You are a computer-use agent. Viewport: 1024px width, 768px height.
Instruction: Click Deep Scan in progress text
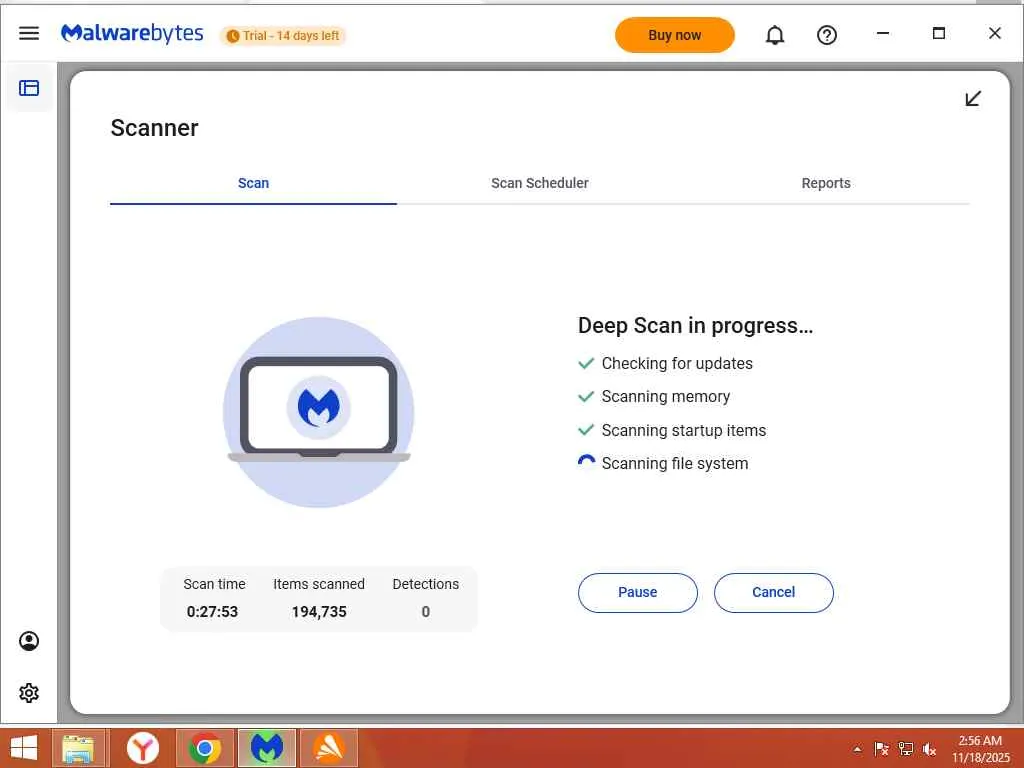tap(696, 325)
